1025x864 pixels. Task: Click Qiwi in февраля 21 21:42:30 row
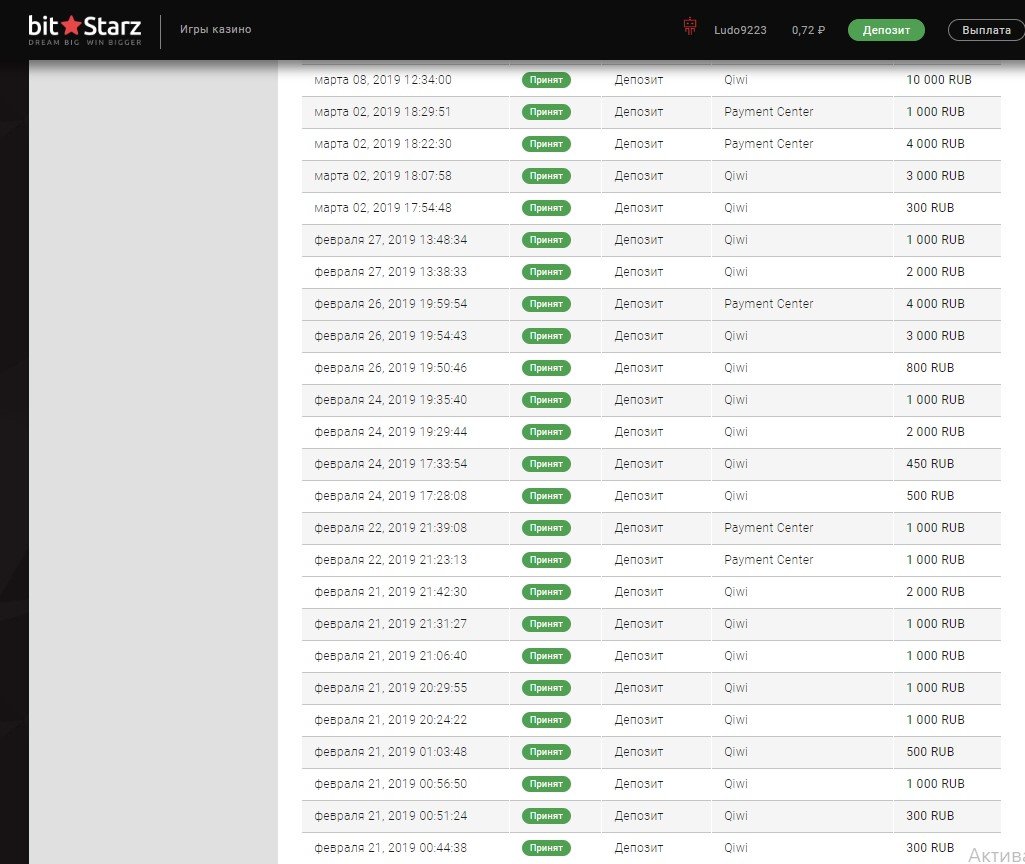(x=736, y=592)
